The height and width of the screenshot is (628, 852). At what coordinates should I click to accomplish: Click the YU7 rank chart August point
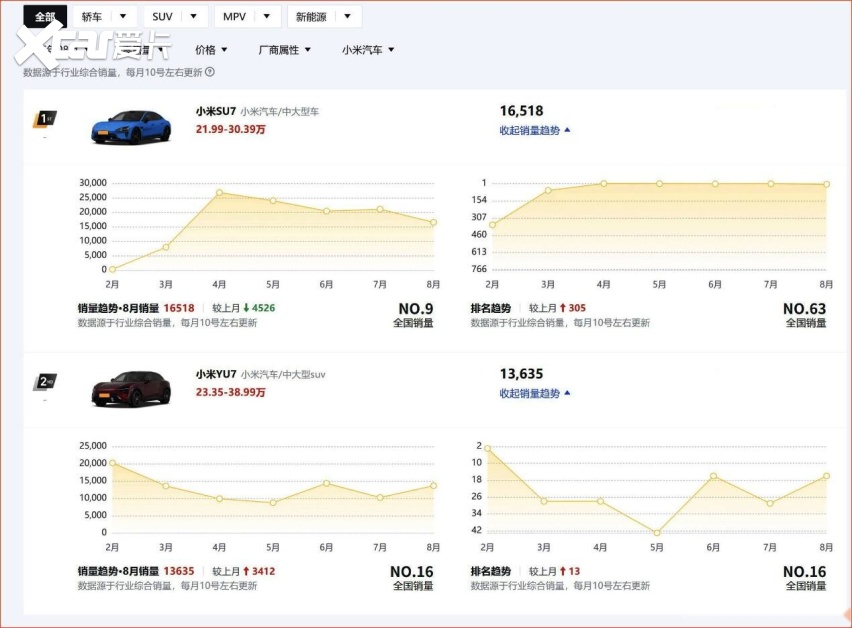coord(826,476)
